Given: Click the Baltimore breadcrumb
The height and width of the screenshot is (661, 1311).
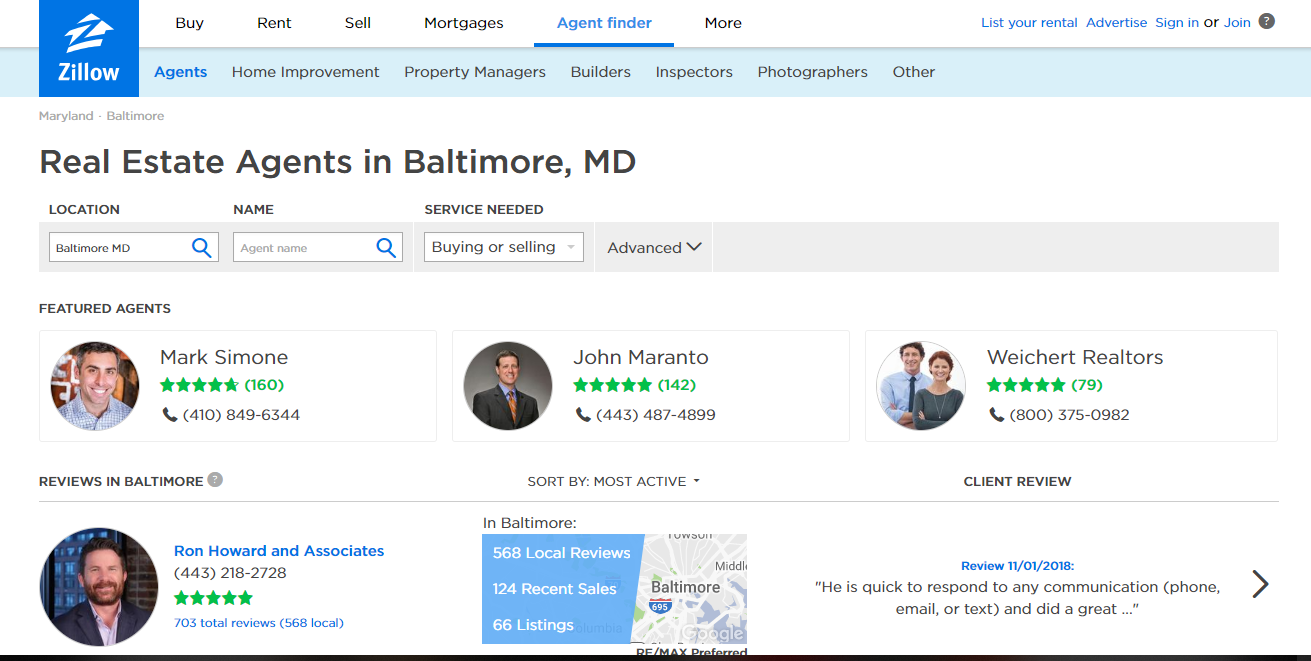Looking at the screenshot, I should [135, 116].
